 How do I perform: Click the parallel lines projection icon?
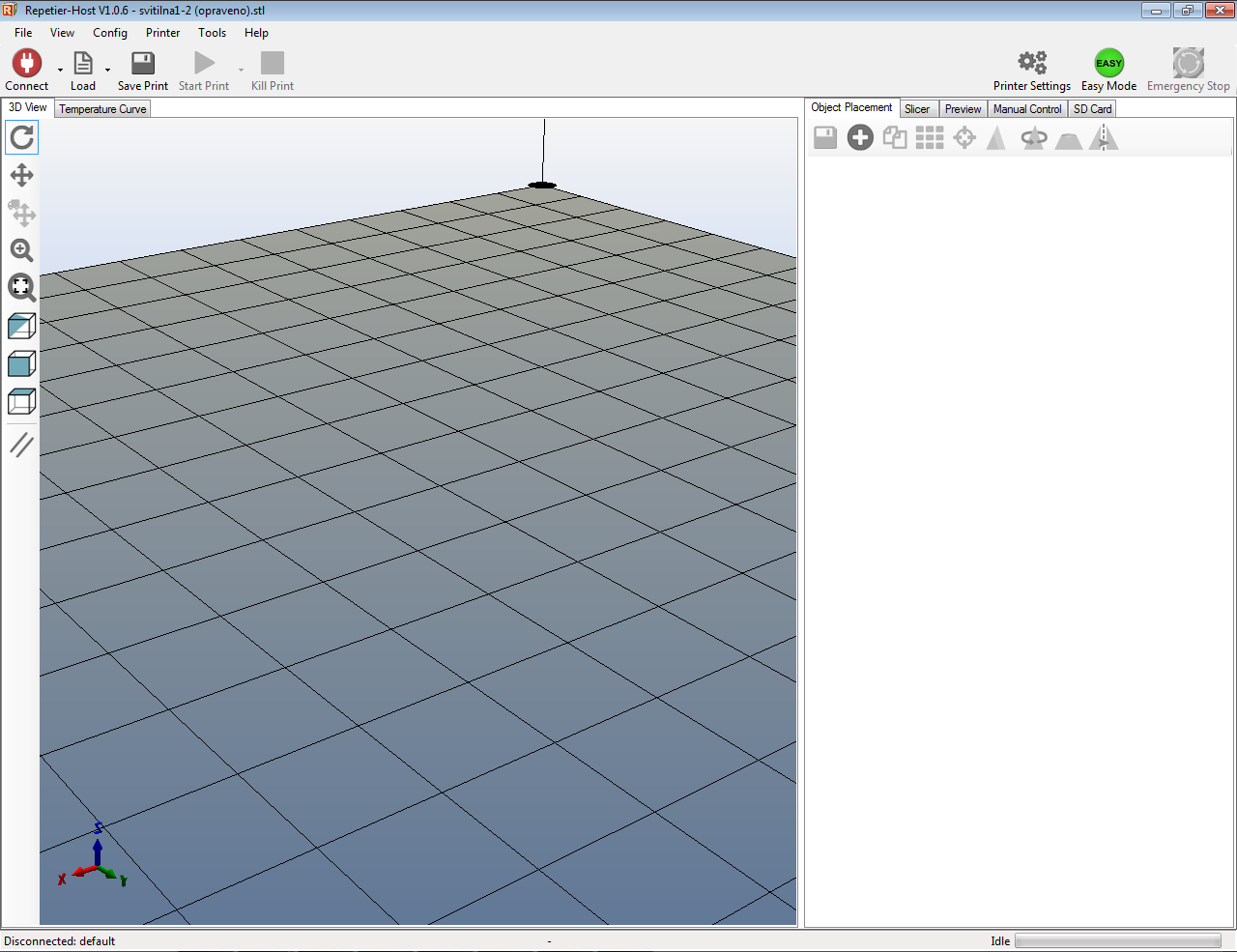pos(21,445)
